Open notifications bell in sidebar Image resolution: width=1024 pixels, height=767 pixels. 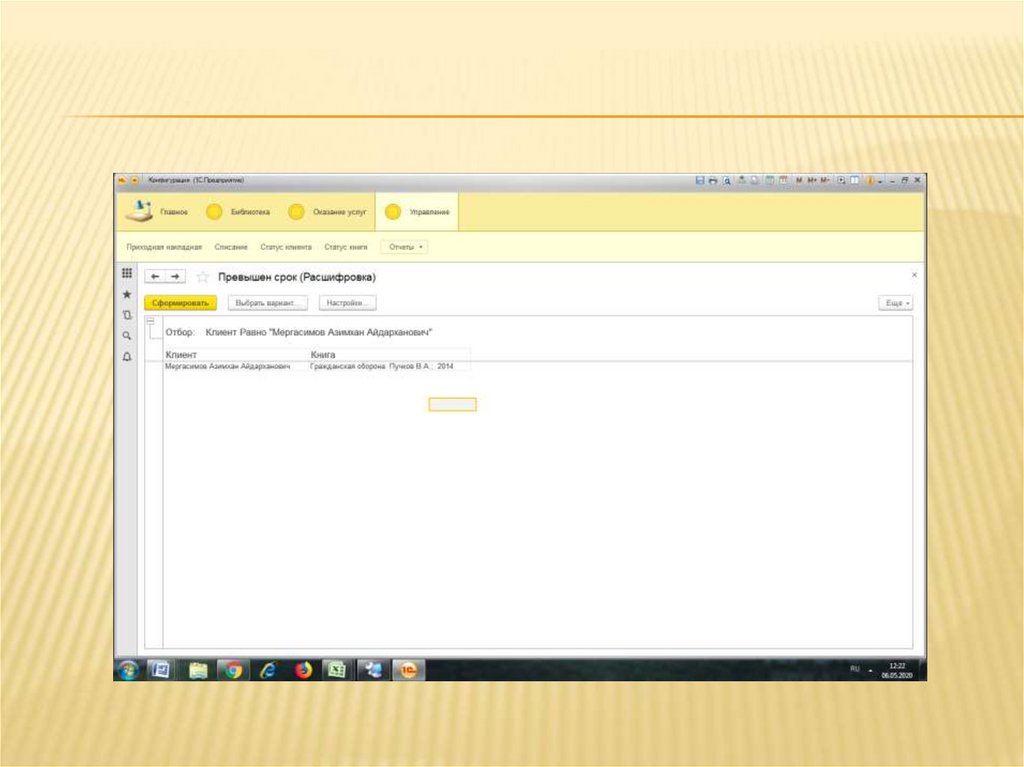127,356
